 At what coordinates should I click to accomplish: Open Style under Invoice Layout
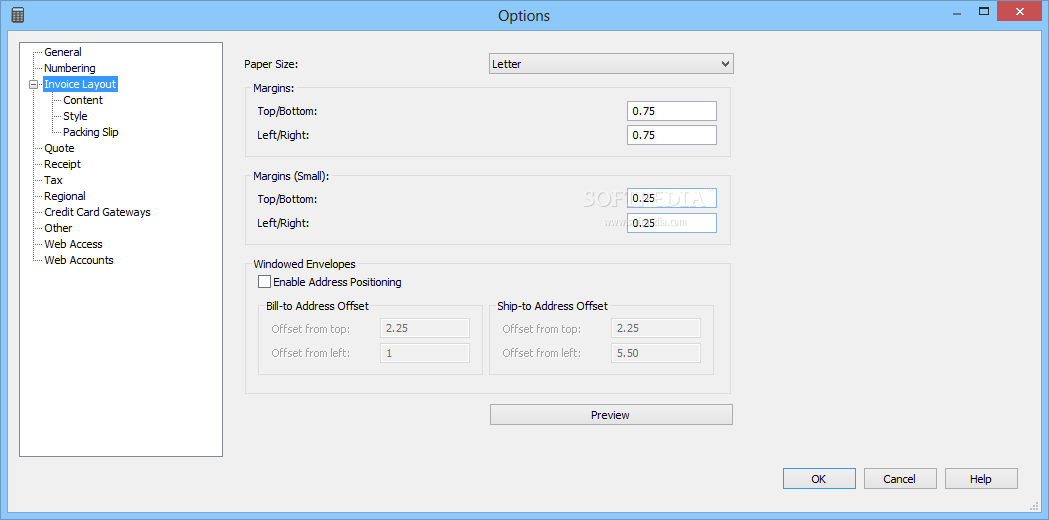tap(76, 116)
